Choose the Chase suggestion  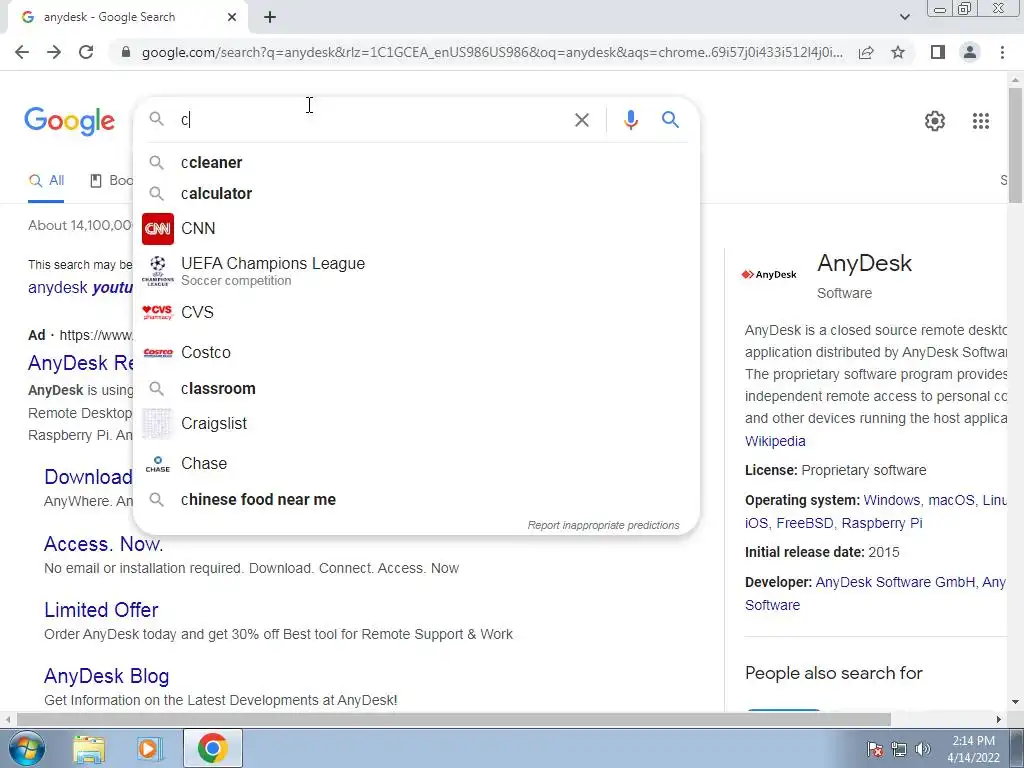415,464
